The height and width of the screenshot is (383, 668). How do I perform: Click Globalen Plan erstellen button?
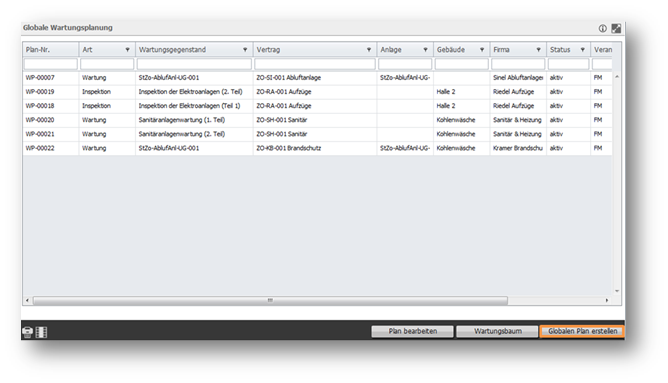[582, 331]
